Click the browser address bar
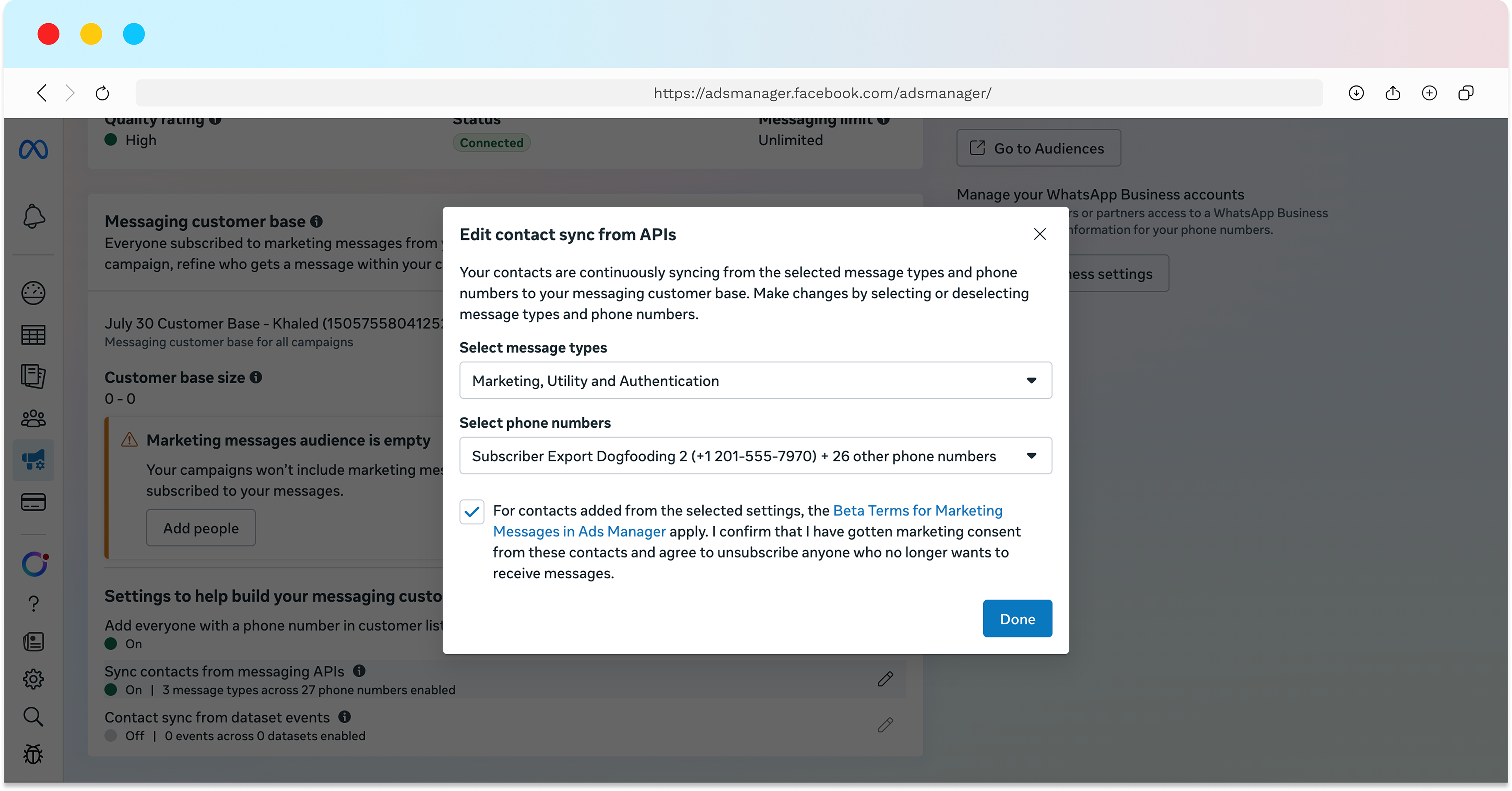 tap(728, 93)
